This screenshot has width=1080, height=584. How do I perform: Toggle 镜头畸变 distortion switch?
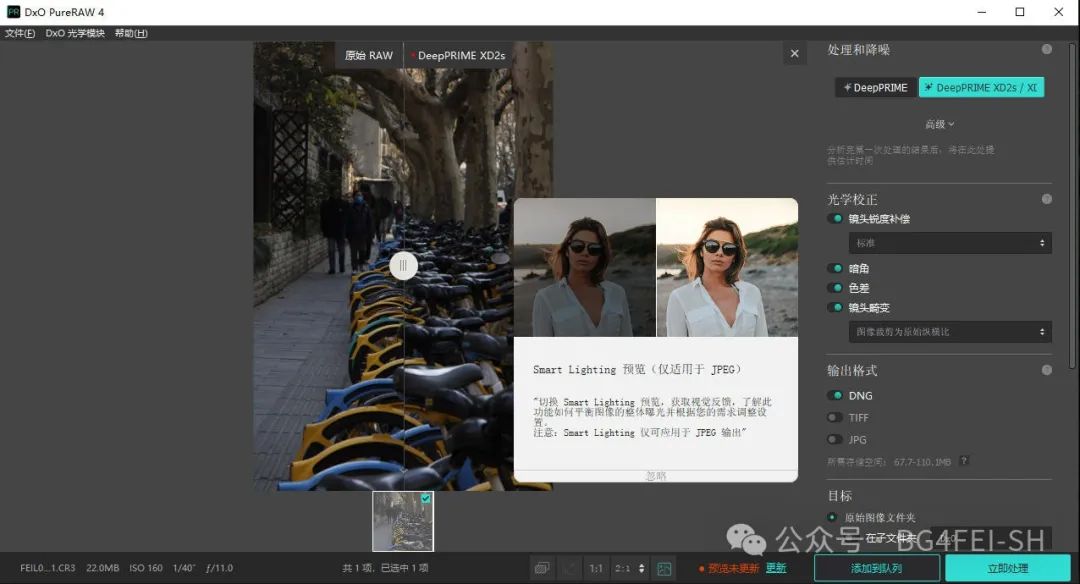835,308
